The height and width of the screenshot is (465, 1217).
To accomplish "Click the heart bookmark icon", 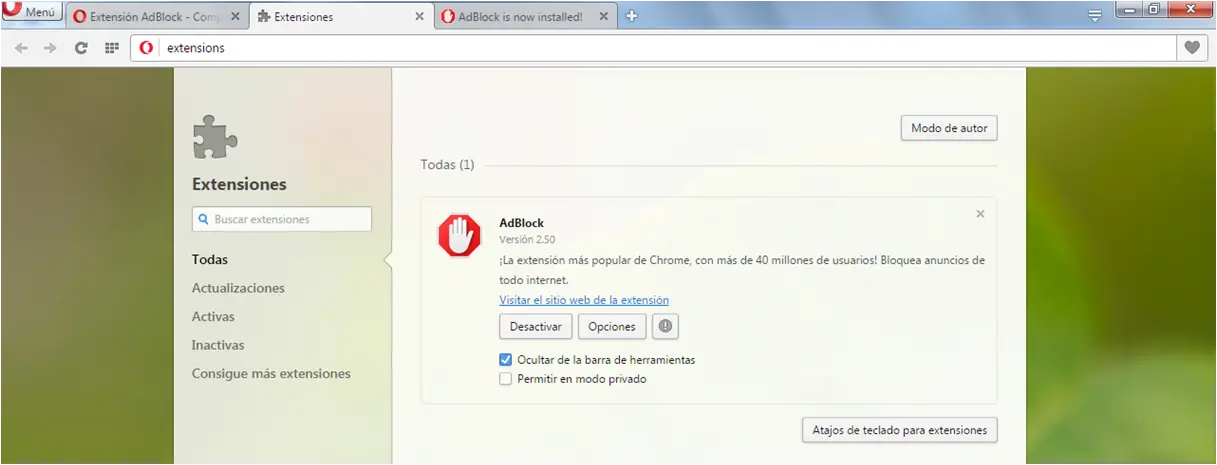I will click(x=1192, y=47).
